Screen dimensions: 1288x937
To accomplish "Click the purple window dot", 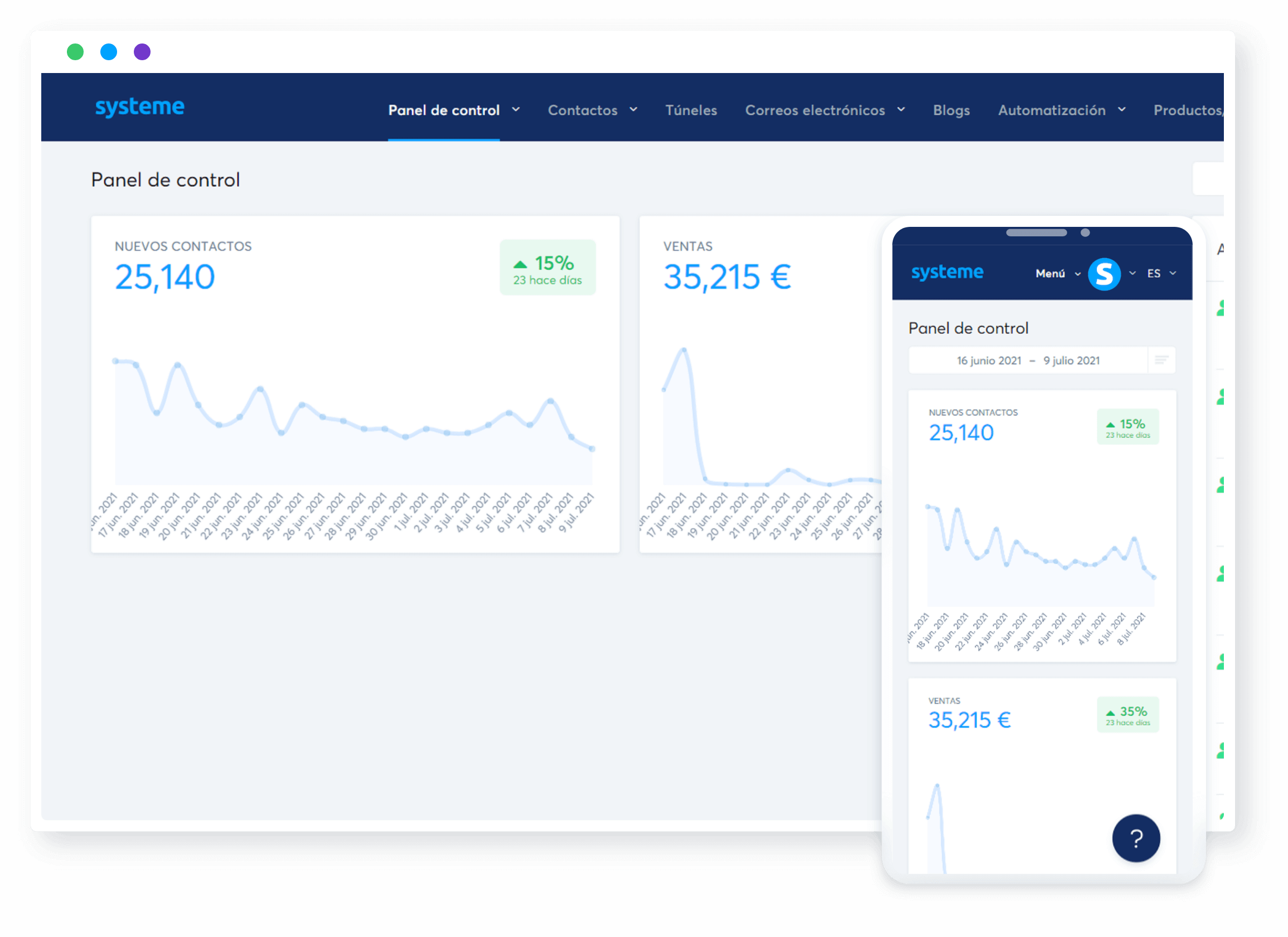I will click(142, 52).
